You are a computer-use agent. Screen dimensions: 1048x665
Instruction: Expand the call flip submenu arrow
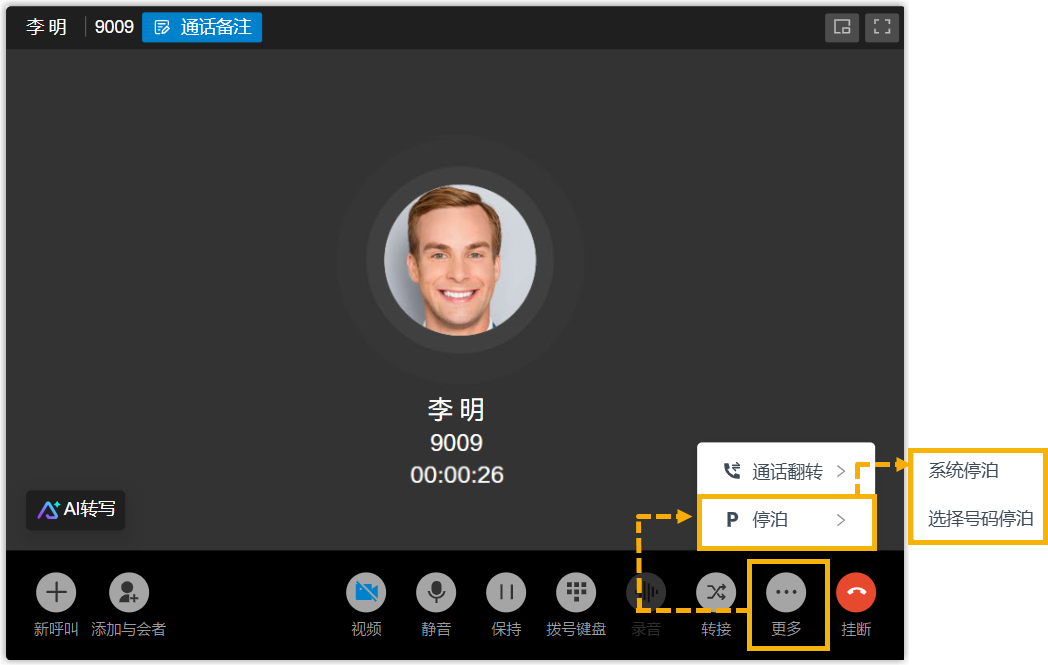tap(841, 471)
